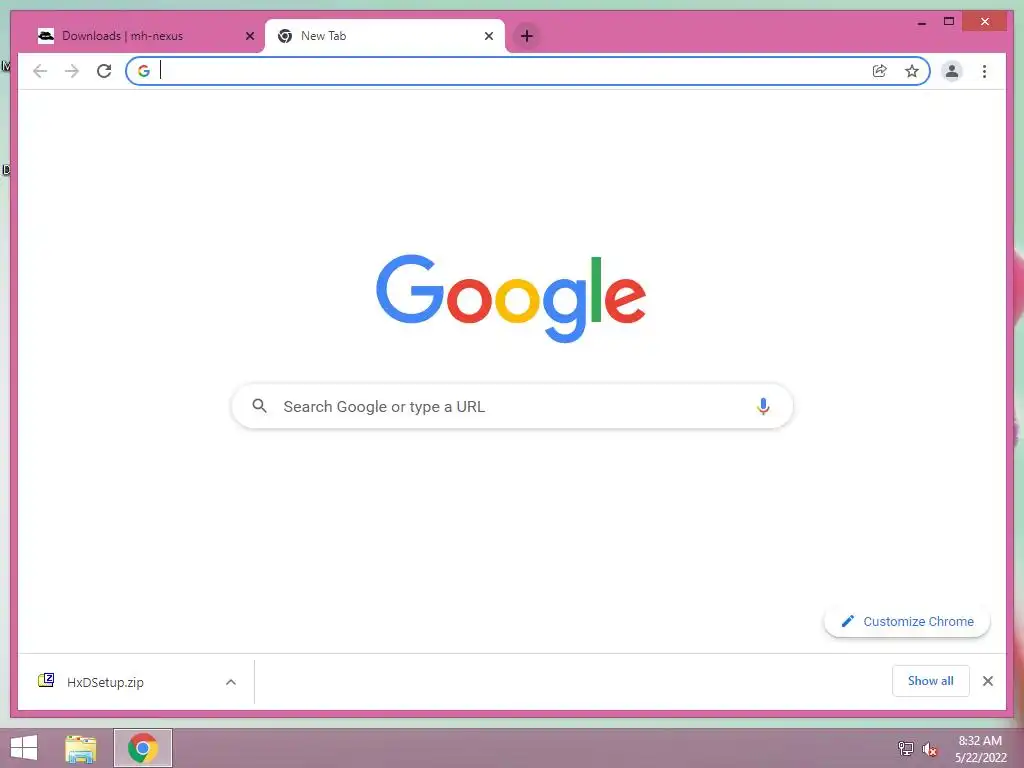This screenshot has height=768, width=1024.
Task: Go back using the back arrow
Action: 40,71
